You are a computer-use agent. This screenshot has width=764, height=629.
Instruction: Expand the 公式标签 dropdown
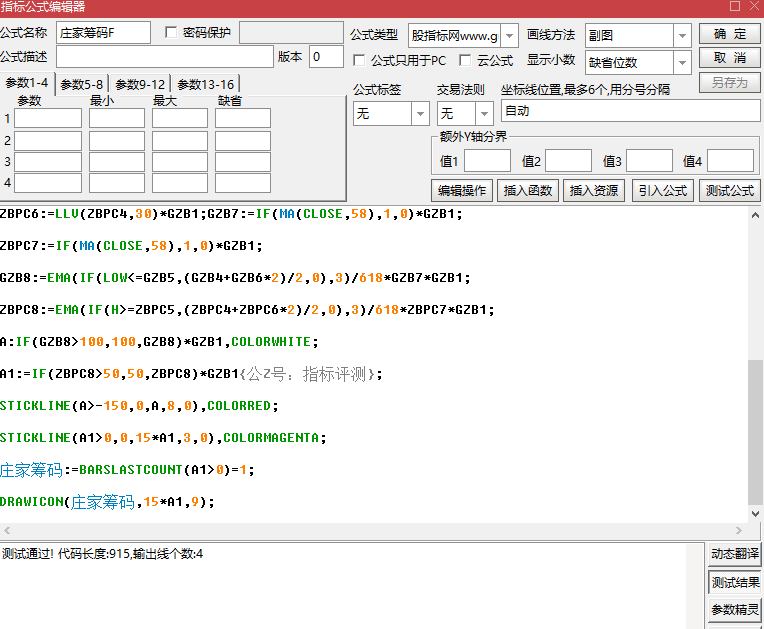click(420, 114)
